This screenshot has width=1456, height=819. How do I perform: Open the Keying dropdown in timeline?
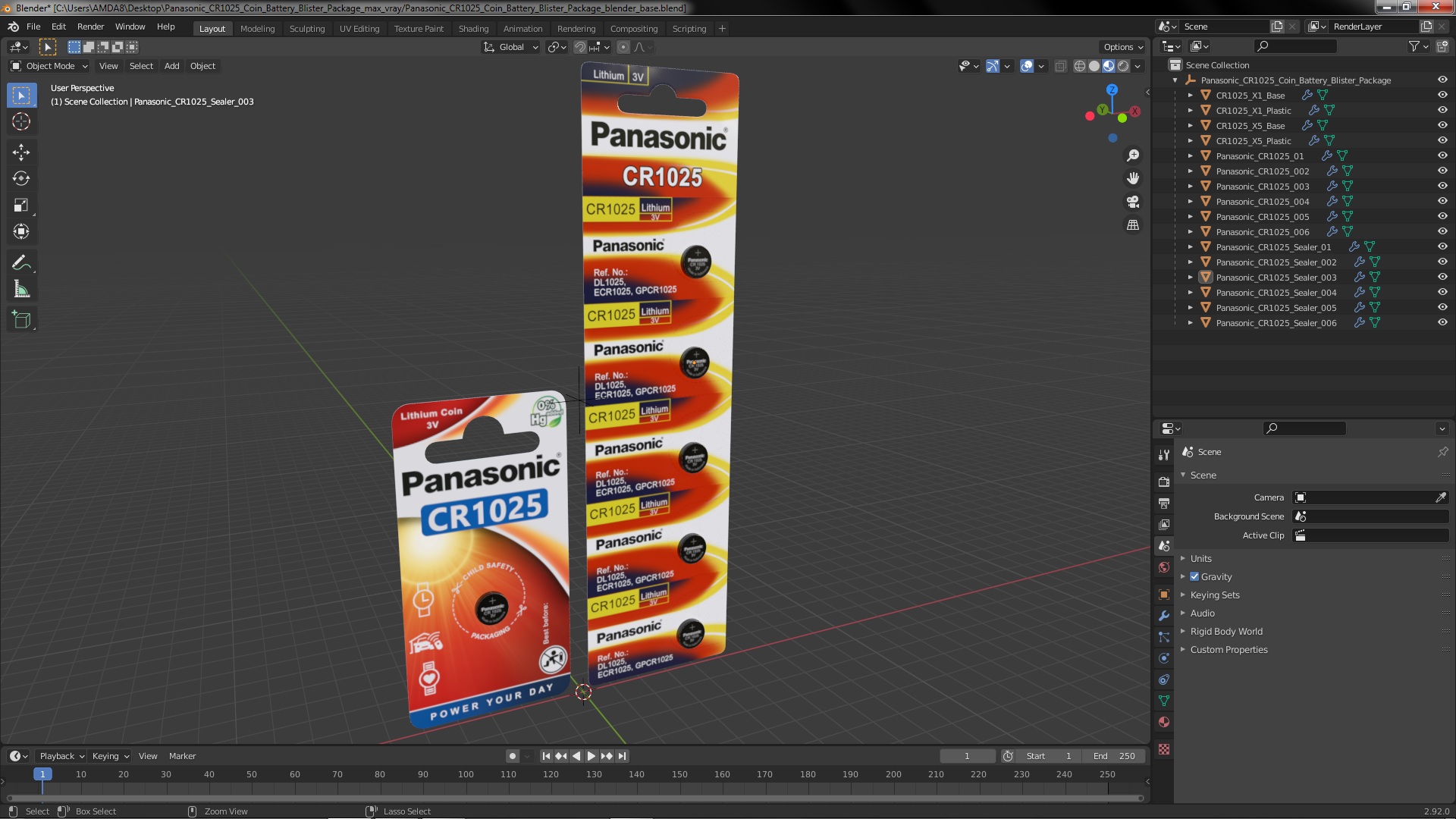[x=110, y=756]
